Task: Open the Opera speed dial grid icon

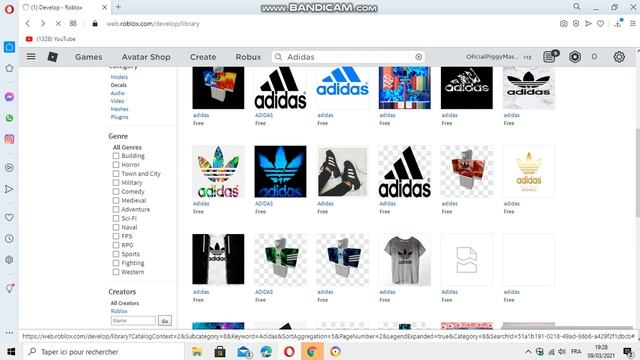Action: 73,23
